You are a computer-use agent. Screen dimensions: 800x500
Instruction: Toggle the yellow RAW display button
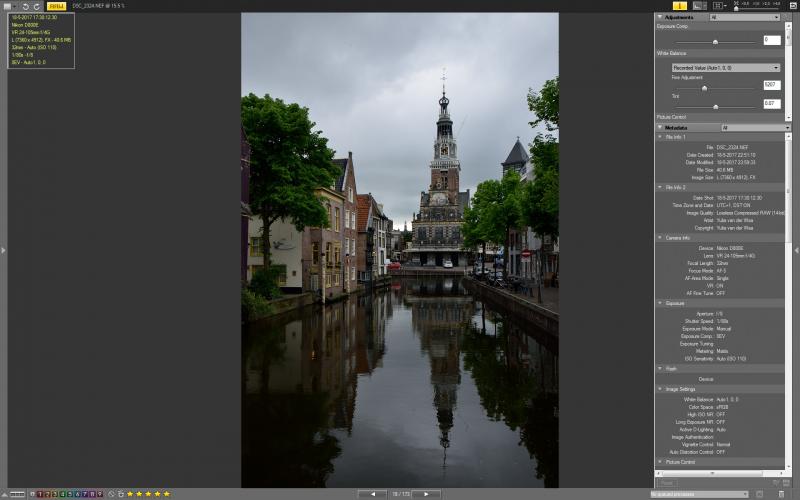click(56, 6)
